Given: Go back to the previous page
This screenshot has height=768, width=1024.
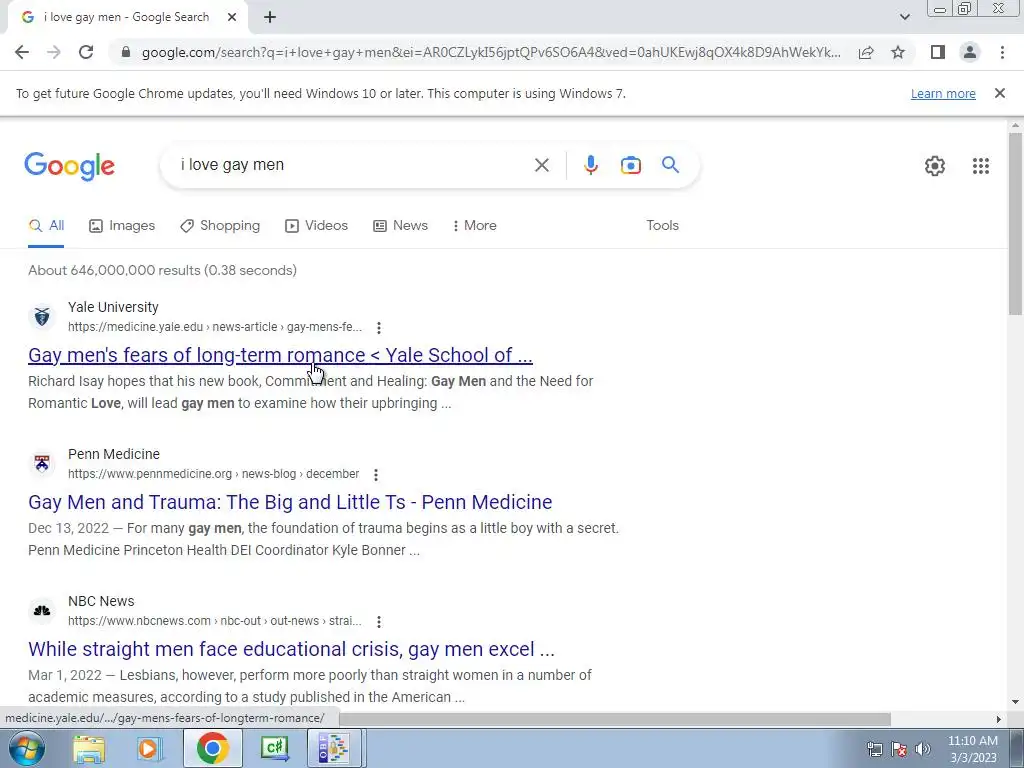Looking at the screenshot, I should 22,52.
